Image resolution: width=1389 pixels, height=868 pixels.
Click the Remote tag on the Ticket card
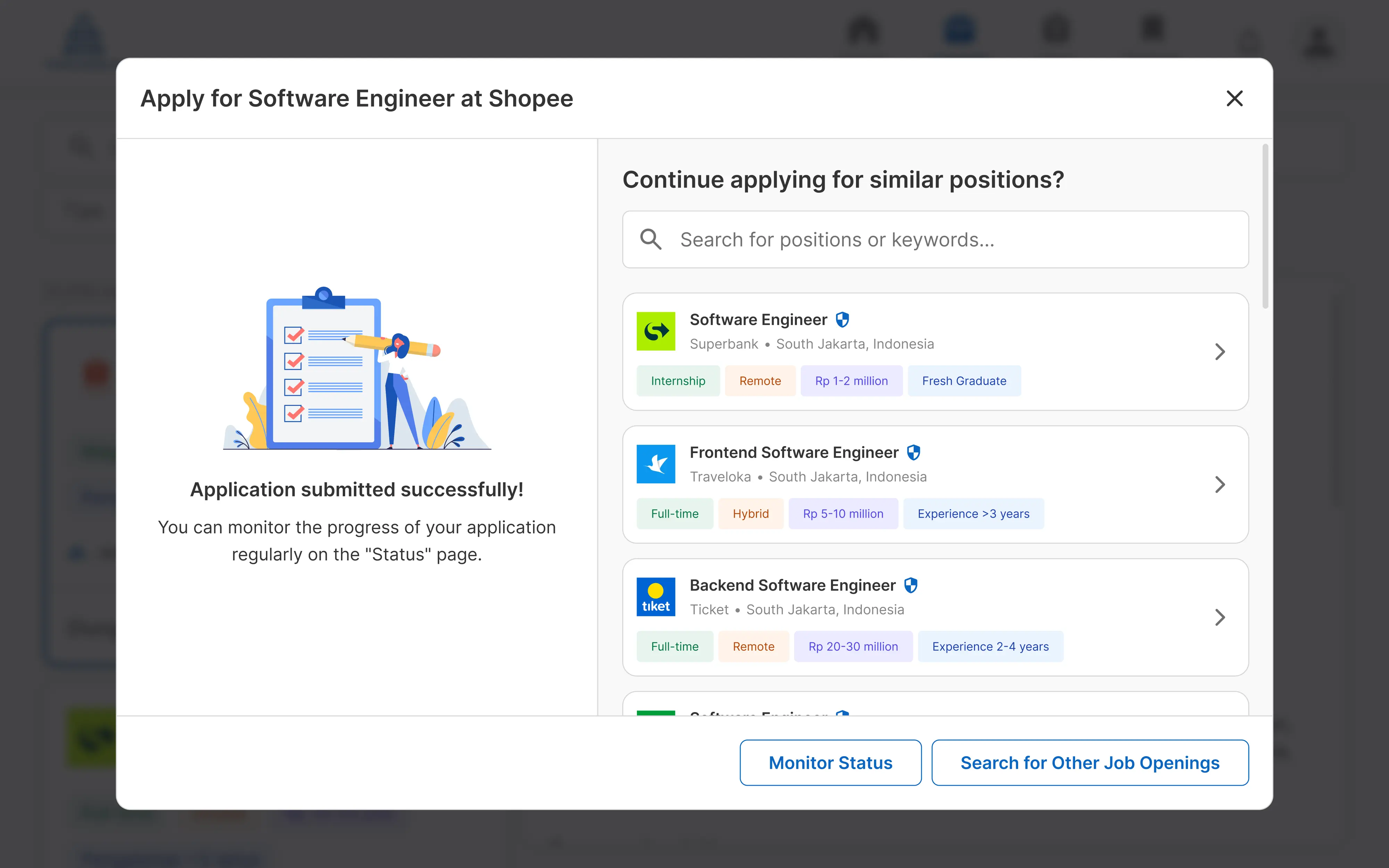point(753,646)
